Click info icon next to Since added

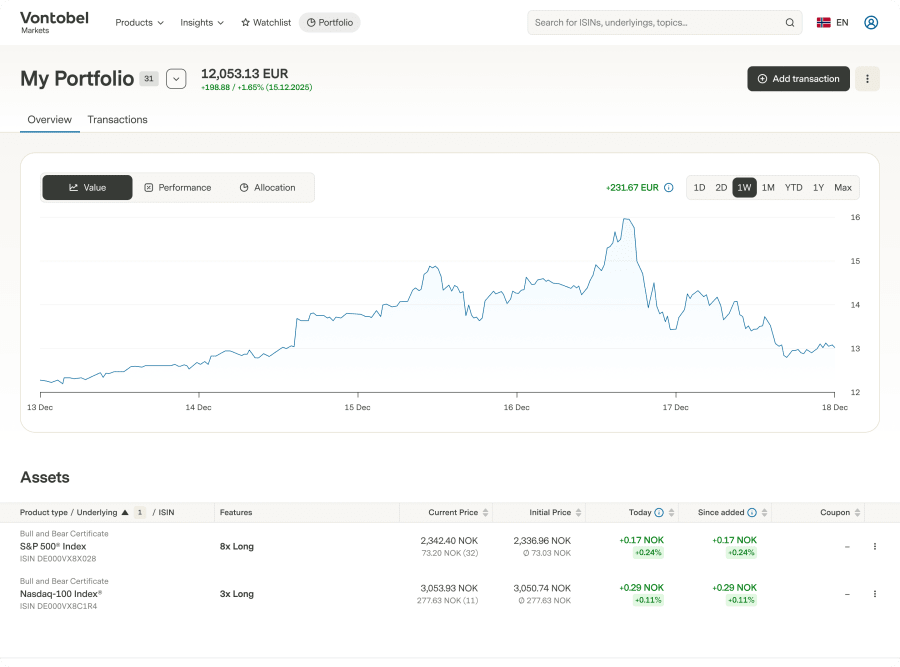tap(752, 513)
